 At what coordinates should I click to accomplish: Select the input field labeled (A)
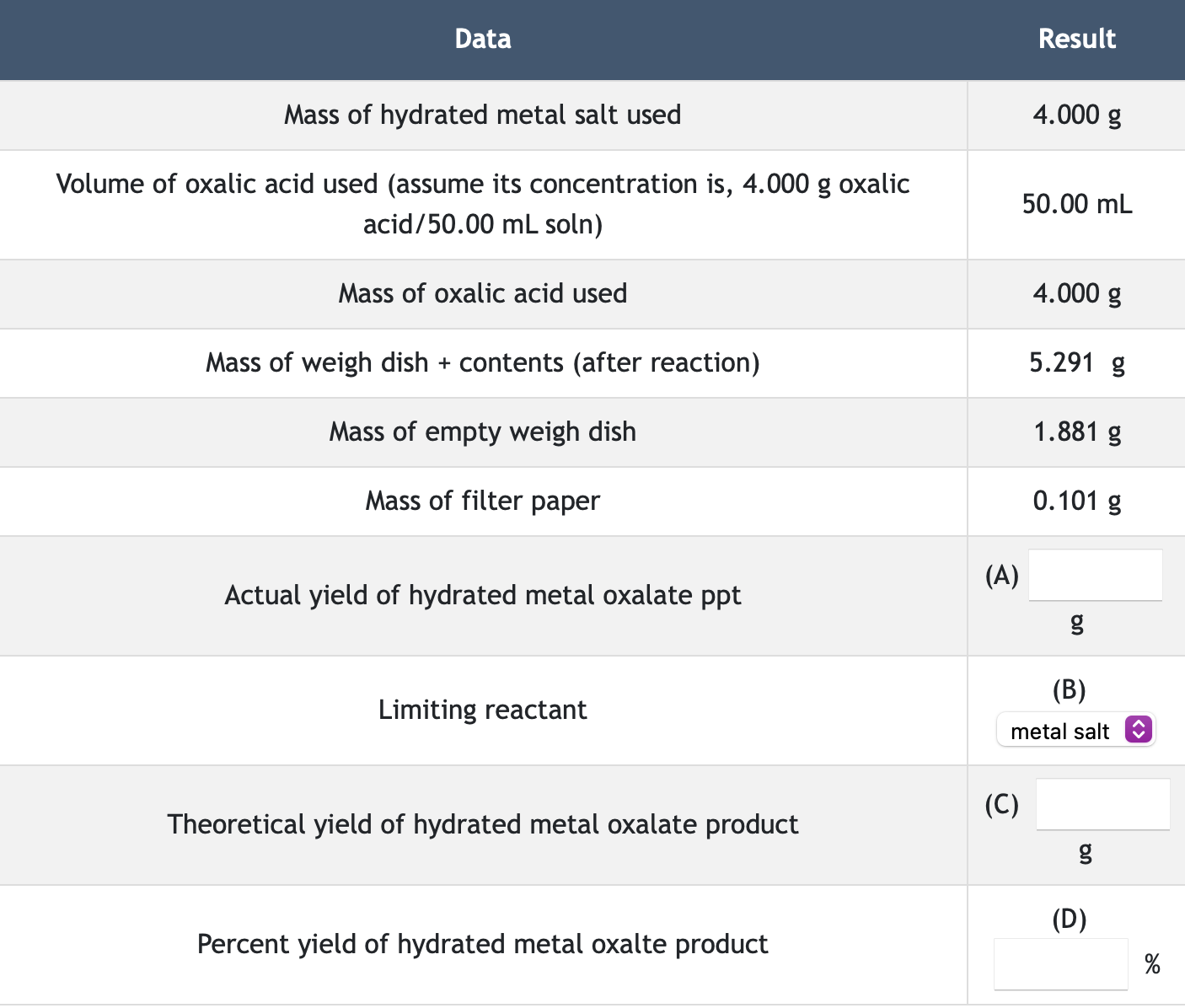pos(1095,575)
